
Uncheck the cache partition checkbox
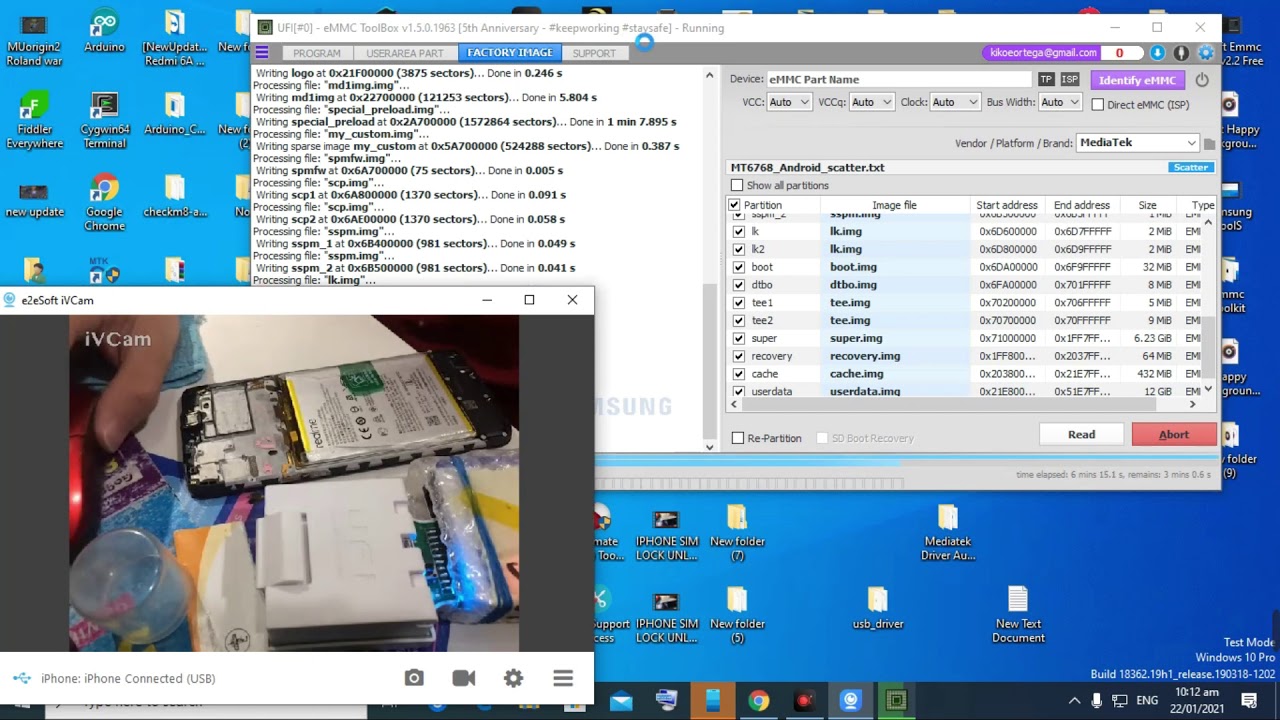pos(739,374)
